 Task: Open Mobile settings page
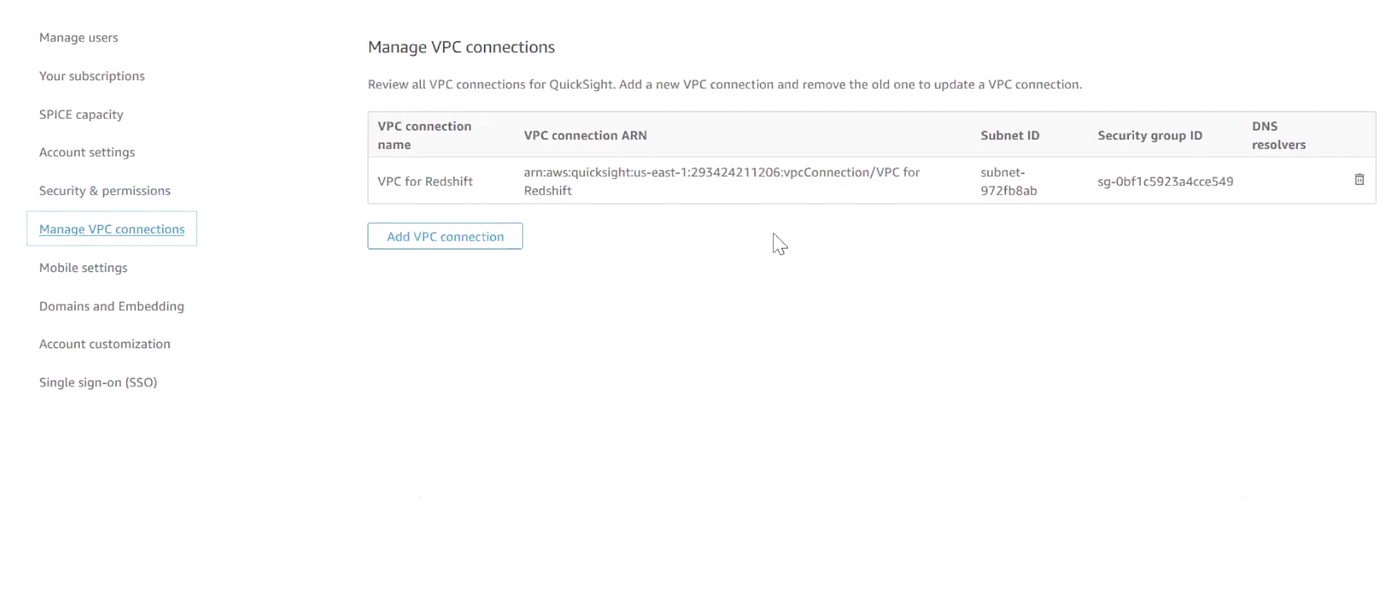click(83, 268)
